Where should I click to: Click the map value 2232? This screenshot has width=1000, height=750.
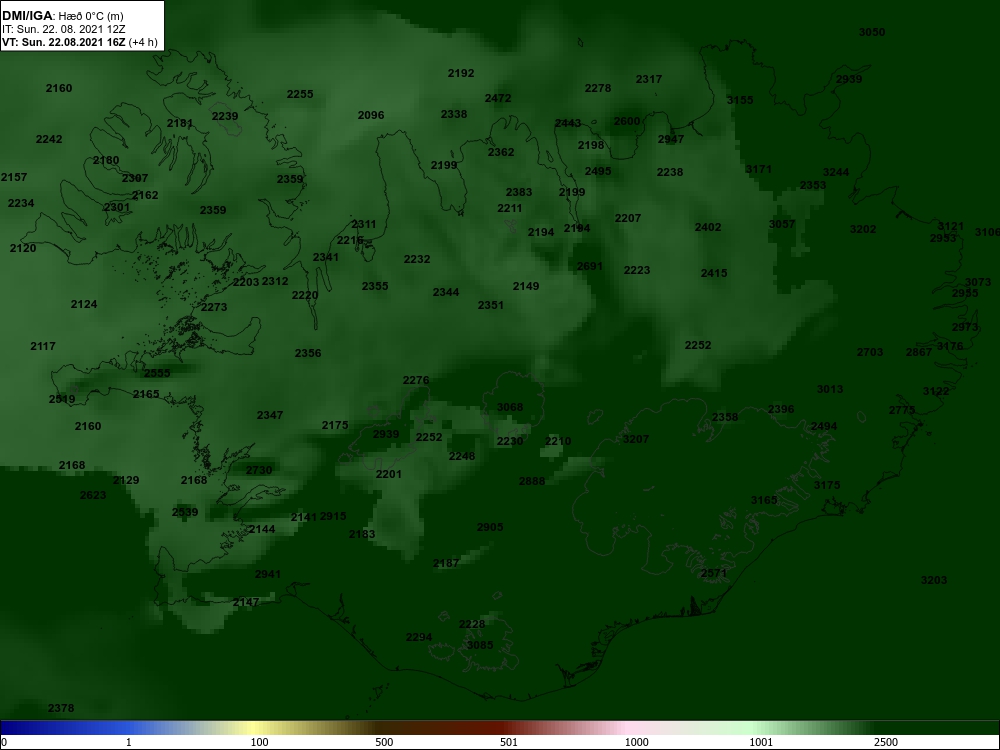click(x=417, y=260)
